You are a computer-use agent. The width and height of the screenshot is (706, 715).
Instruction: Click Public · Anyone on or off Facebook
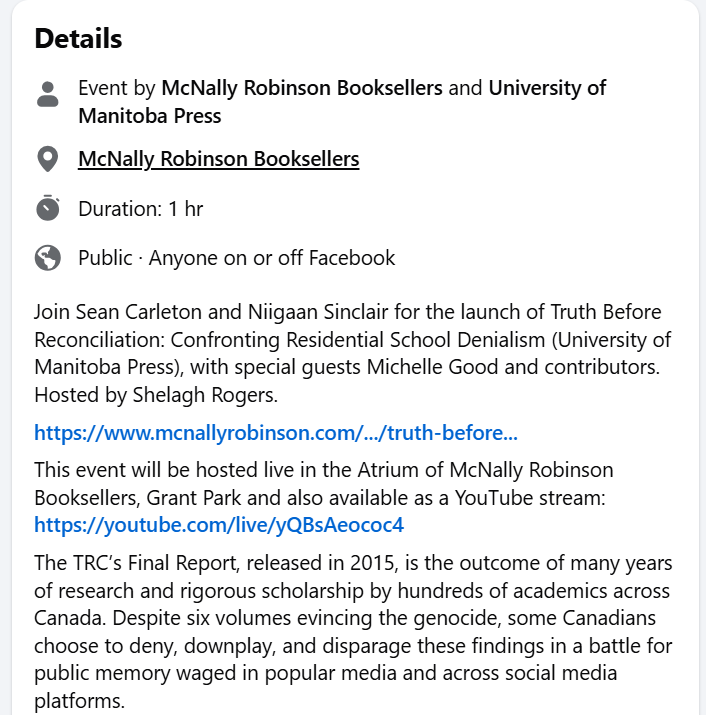tap(236, 258)
